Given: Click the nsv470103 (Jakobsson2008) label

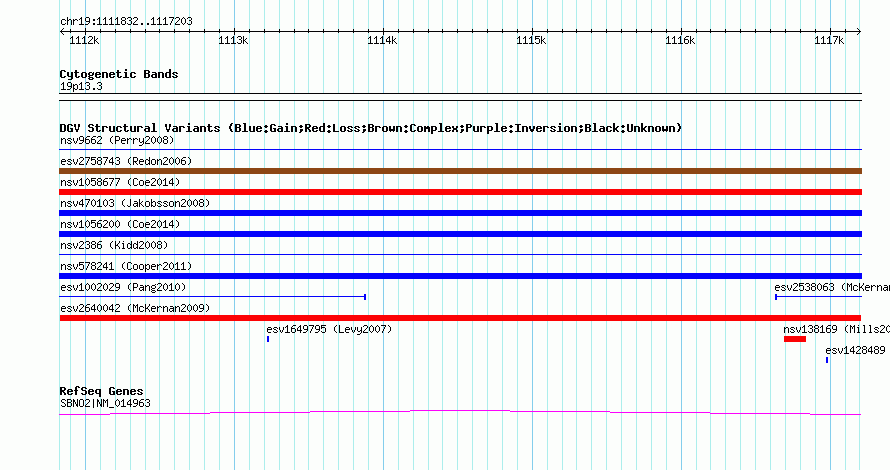Looking at the screenshot, I should tap(135, 203).
